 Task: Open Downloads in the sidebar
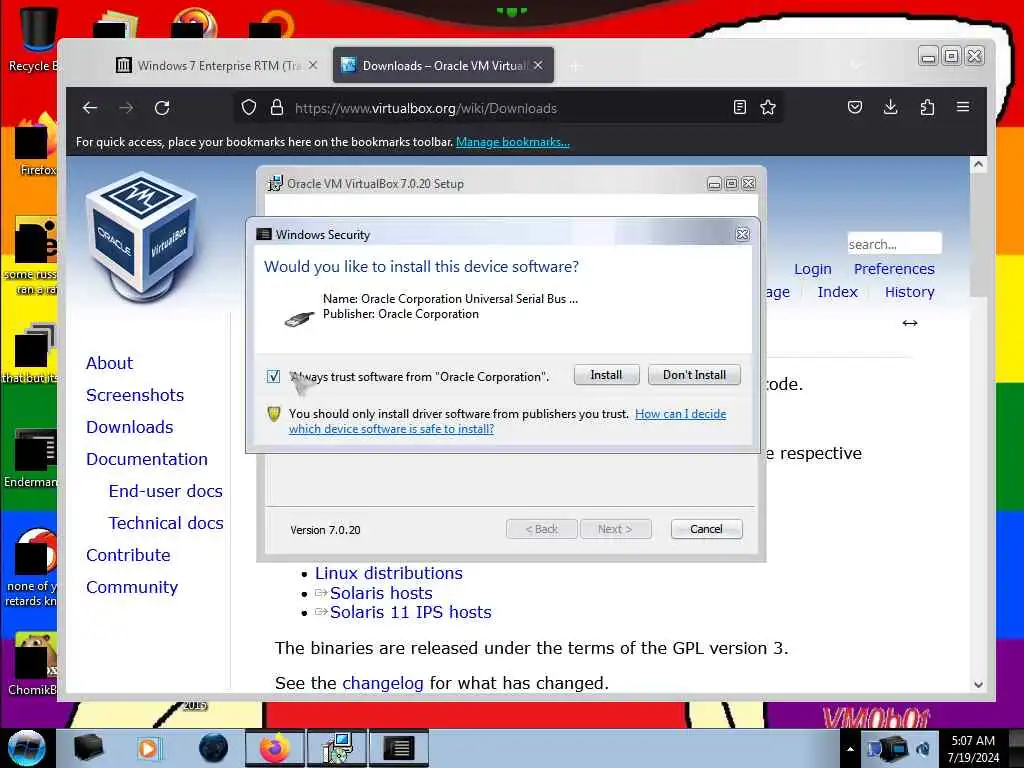tap(129, 427)
